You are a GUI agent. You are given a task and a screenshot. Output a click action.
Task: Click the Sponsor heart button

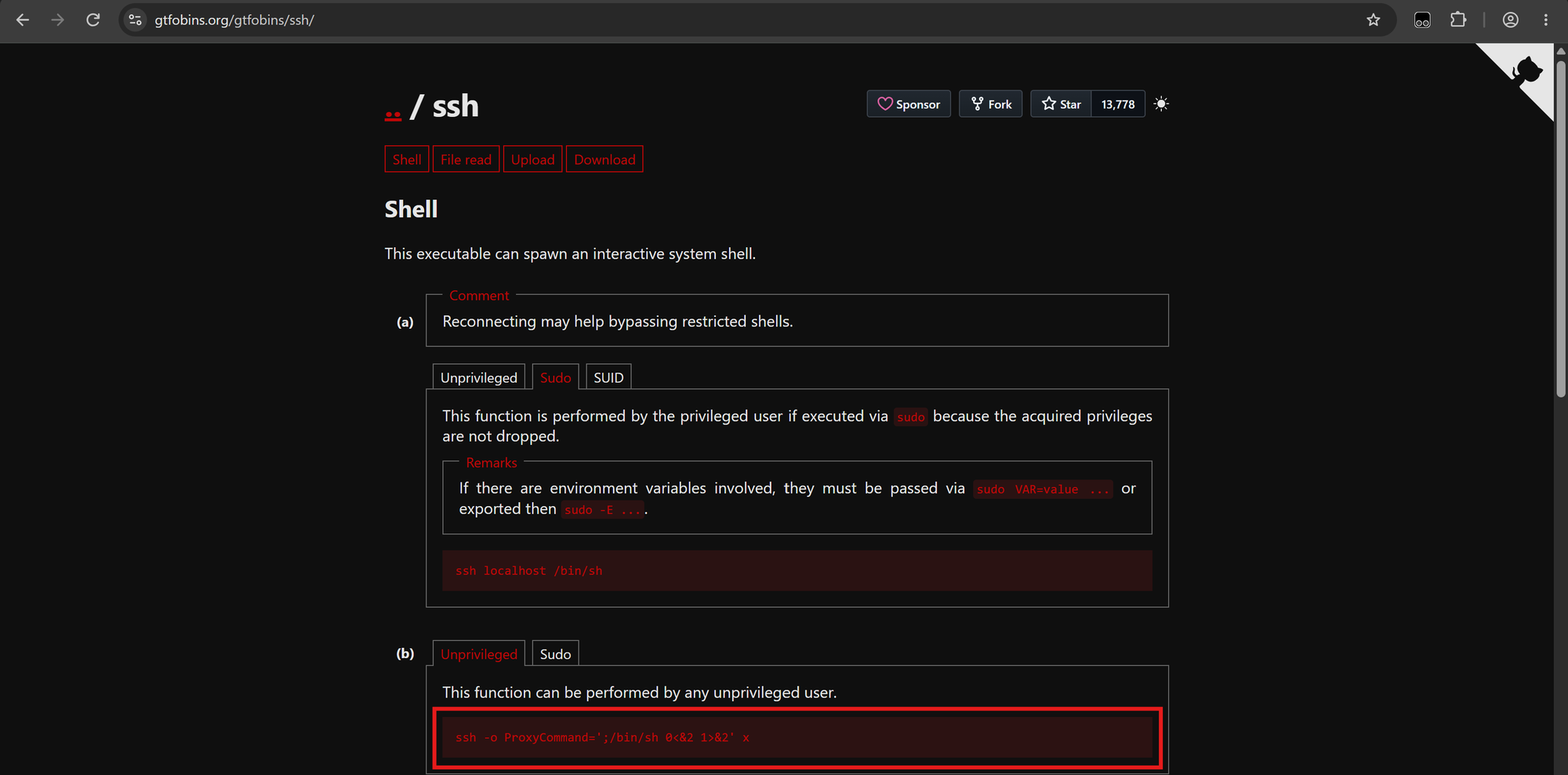coord(909,104)
